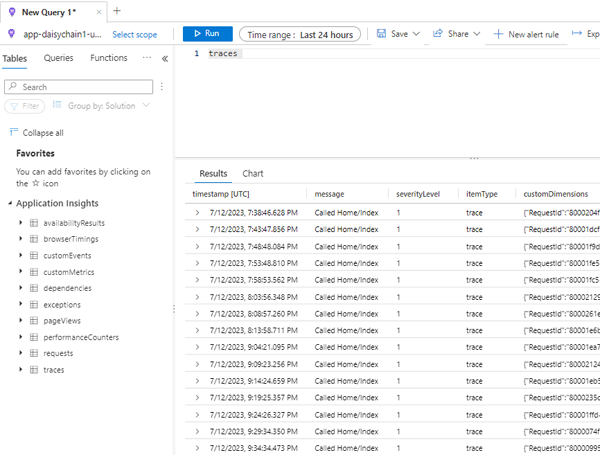Click the Select scope link

pos(134,34)
